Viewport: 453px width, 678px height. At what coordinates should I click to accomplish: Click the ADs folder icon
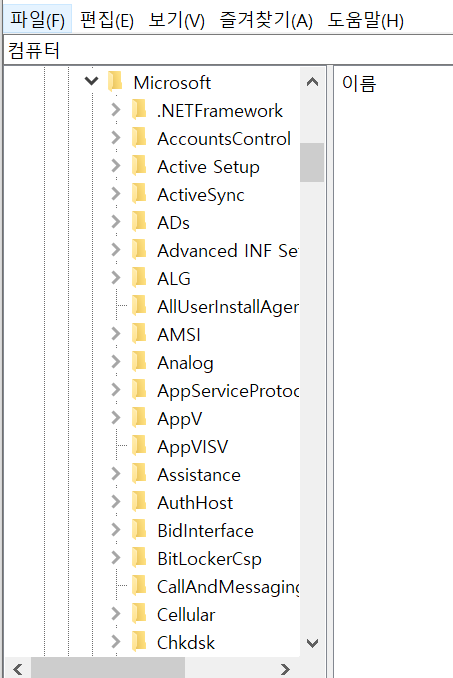click(139, 221)
